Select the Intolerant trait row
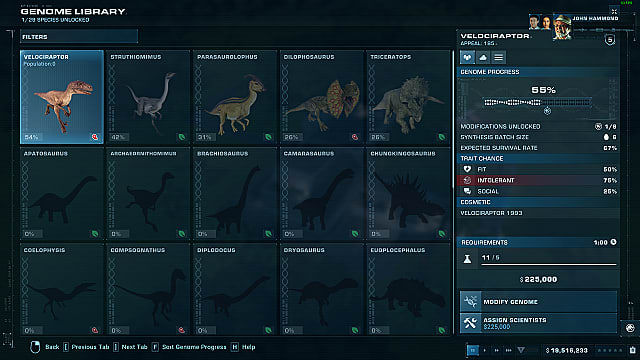This screenshot has width=640, height=360. [538, 180]
